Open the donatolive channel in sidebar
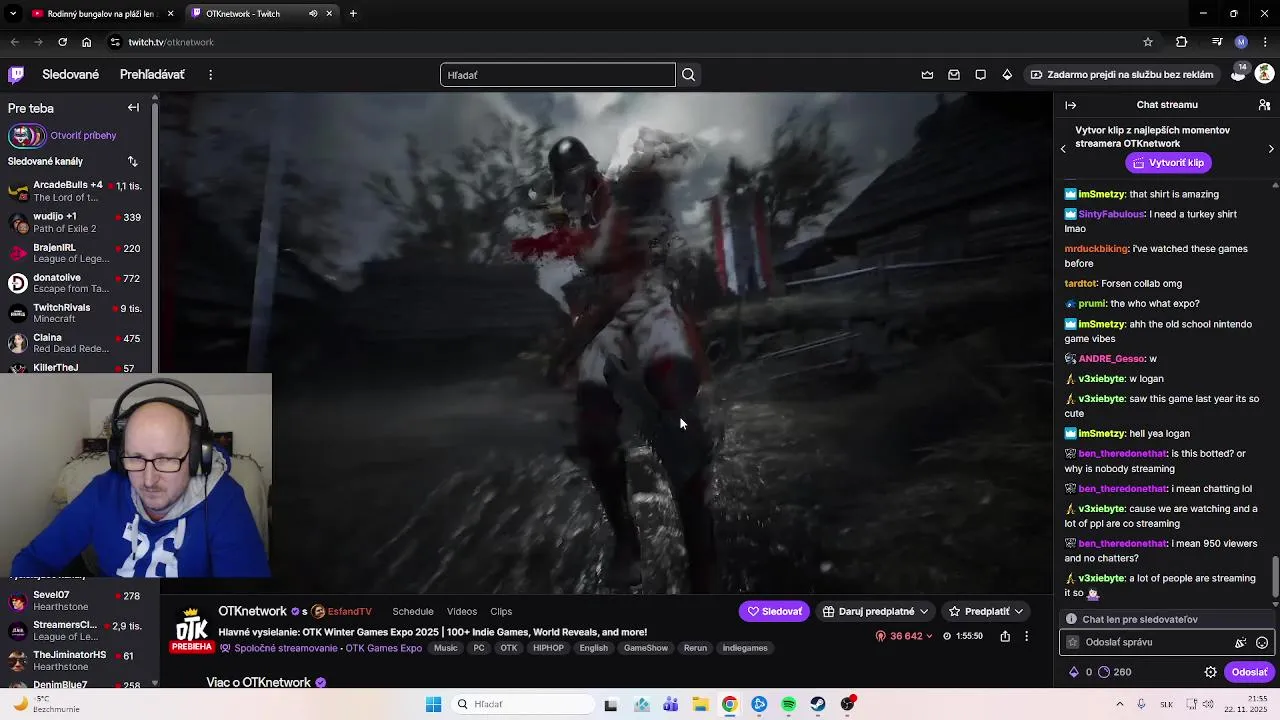This screenshot has height=720, width=1280. click(x=75, y=283)
